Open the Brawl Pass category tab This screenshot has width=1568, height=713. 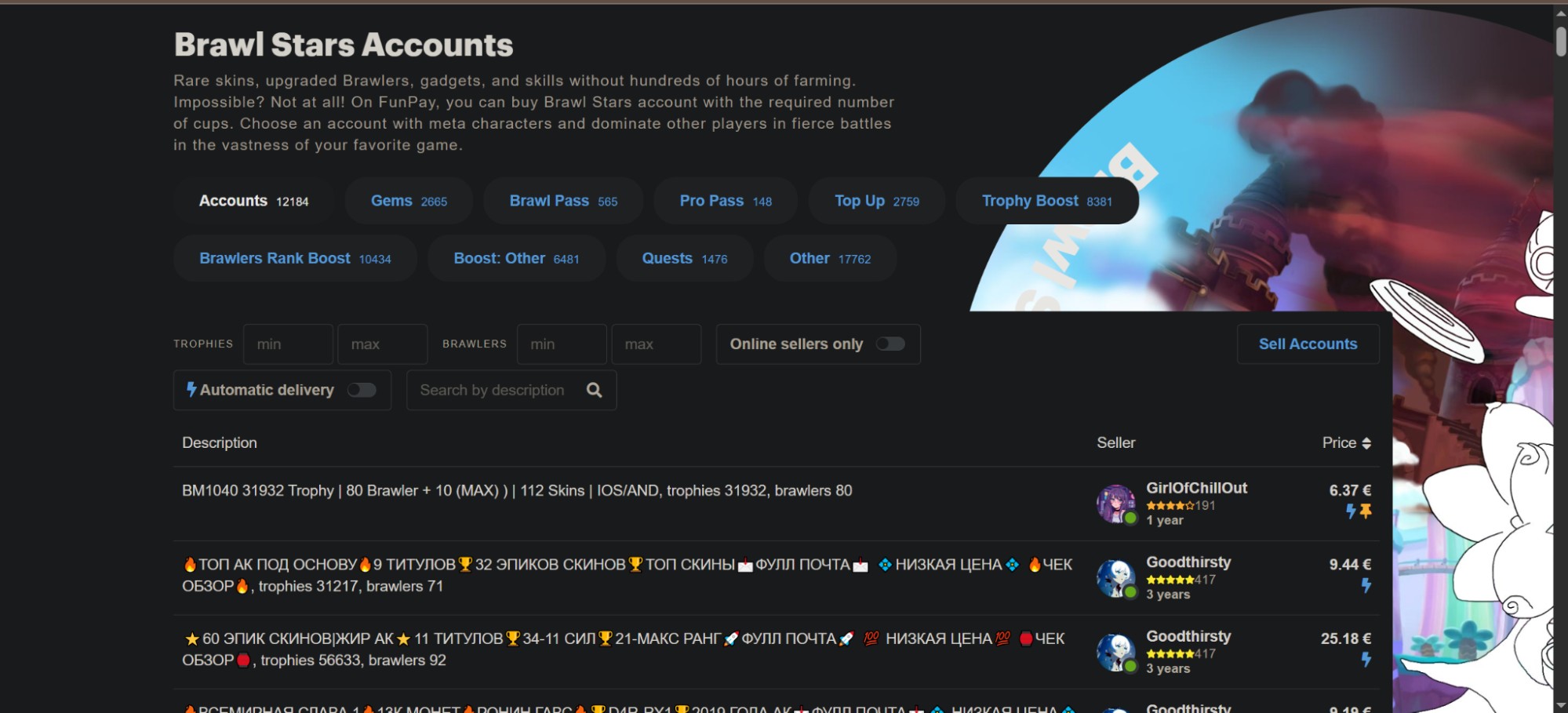coord(562,201)
